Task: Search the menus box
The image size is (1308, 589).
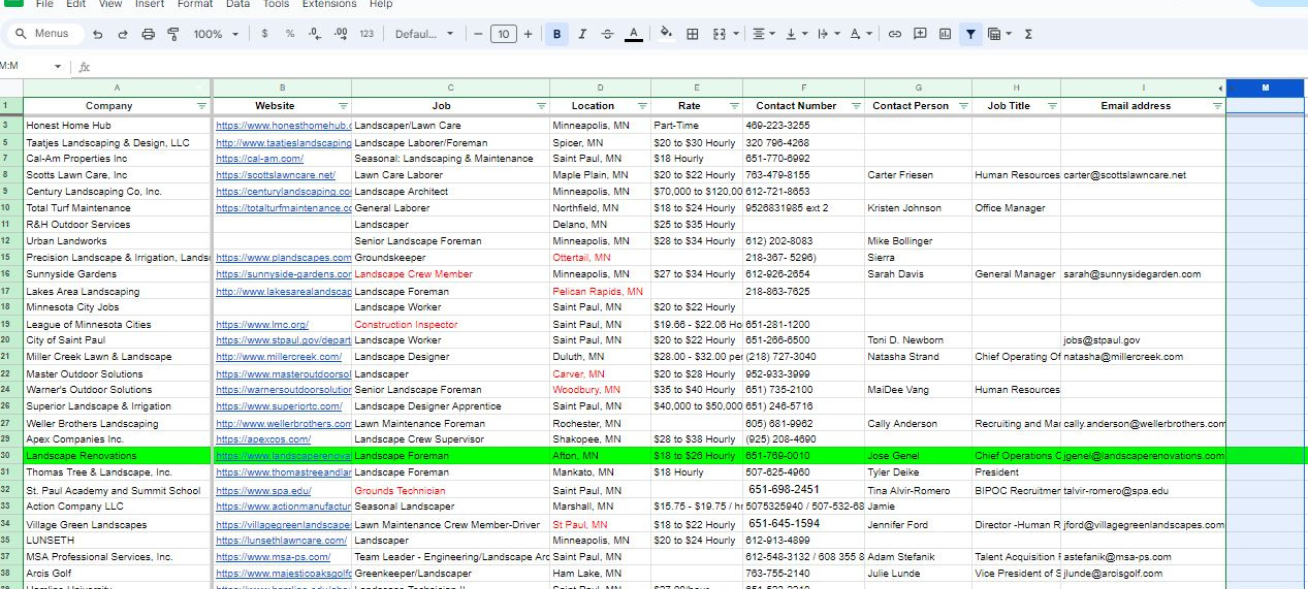Action: click(44, 34)
